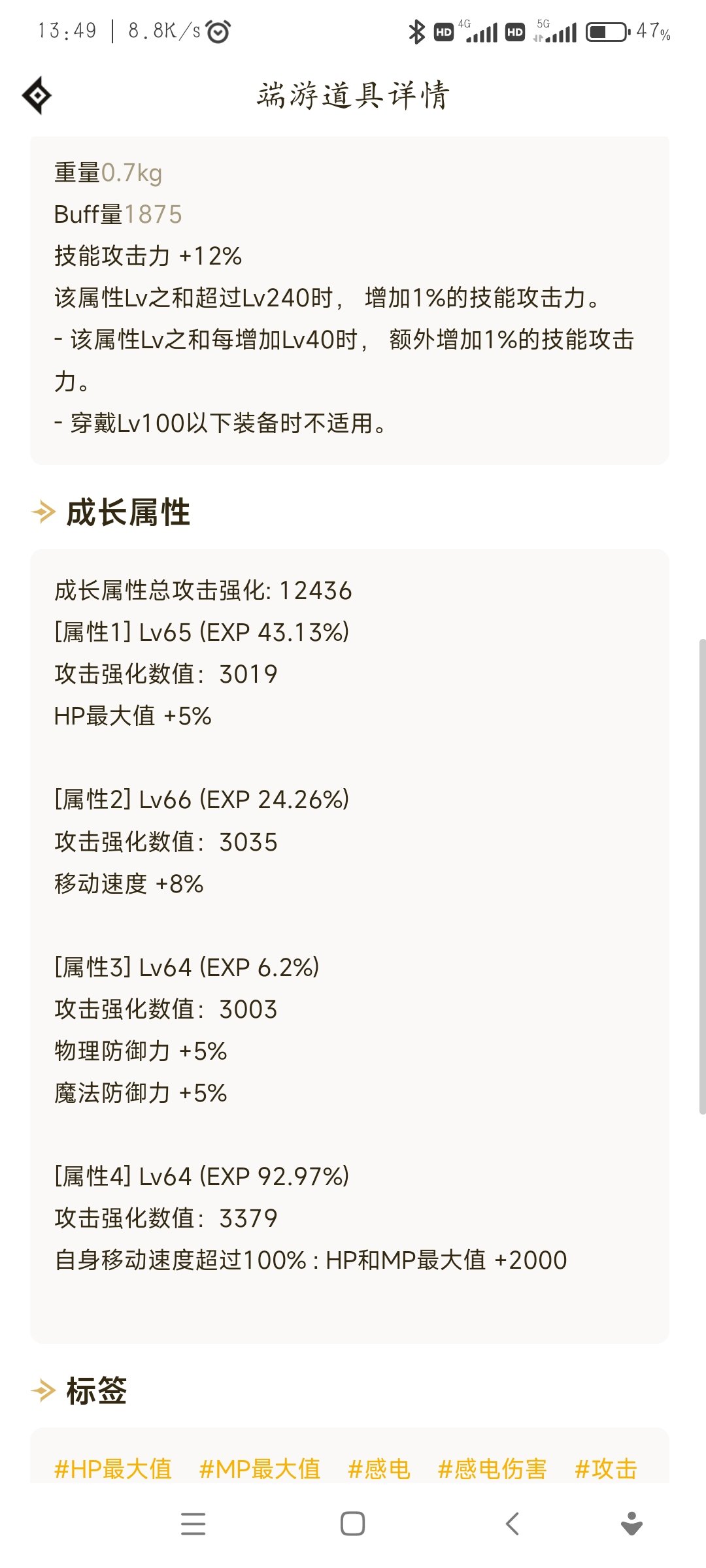Select the #感电伤害 tag
Screen dimensions: 706x1568
(492, 1469)
